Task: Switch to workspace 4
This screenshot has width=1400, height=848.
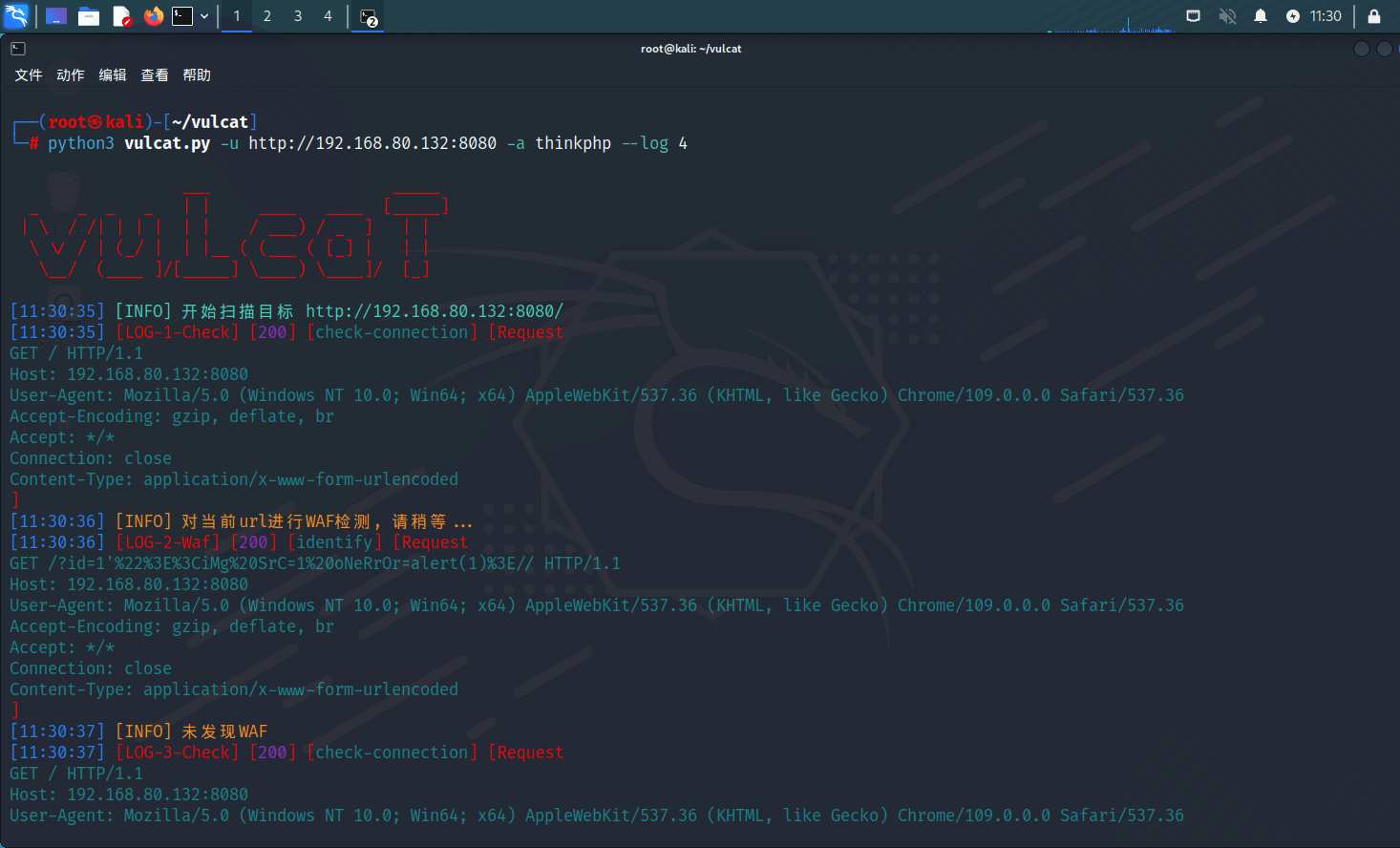Action: click(328, 16)
